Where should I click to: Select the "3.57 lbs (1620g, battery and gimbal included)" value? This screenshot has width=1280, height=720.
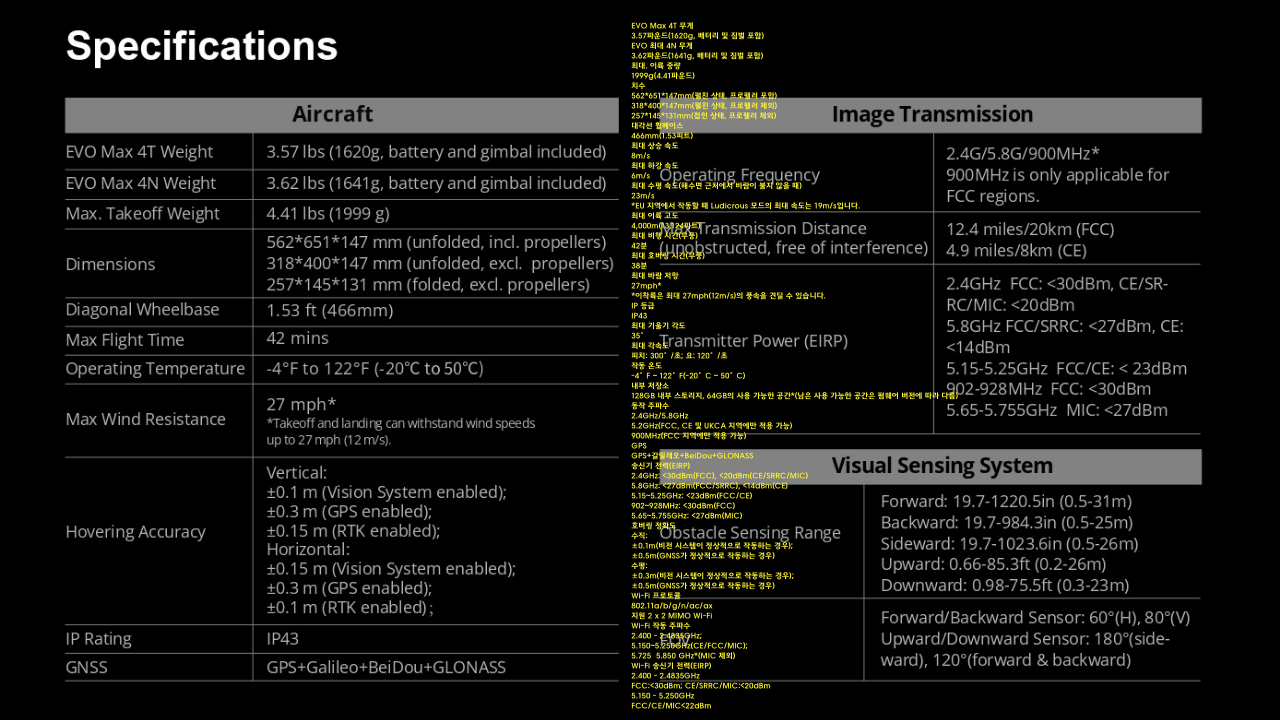pyautogui.click(x=436, y=152)
